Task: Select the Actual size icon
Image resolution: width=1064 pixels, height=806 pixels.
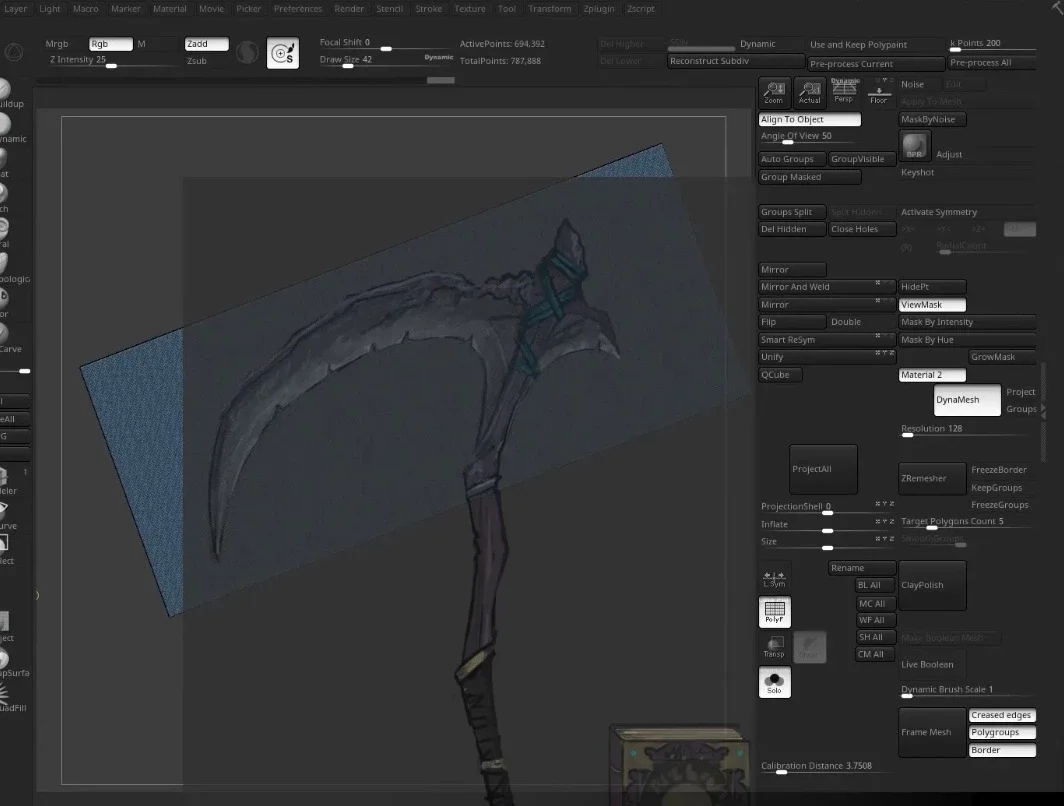Action: (x=810, y=92)
